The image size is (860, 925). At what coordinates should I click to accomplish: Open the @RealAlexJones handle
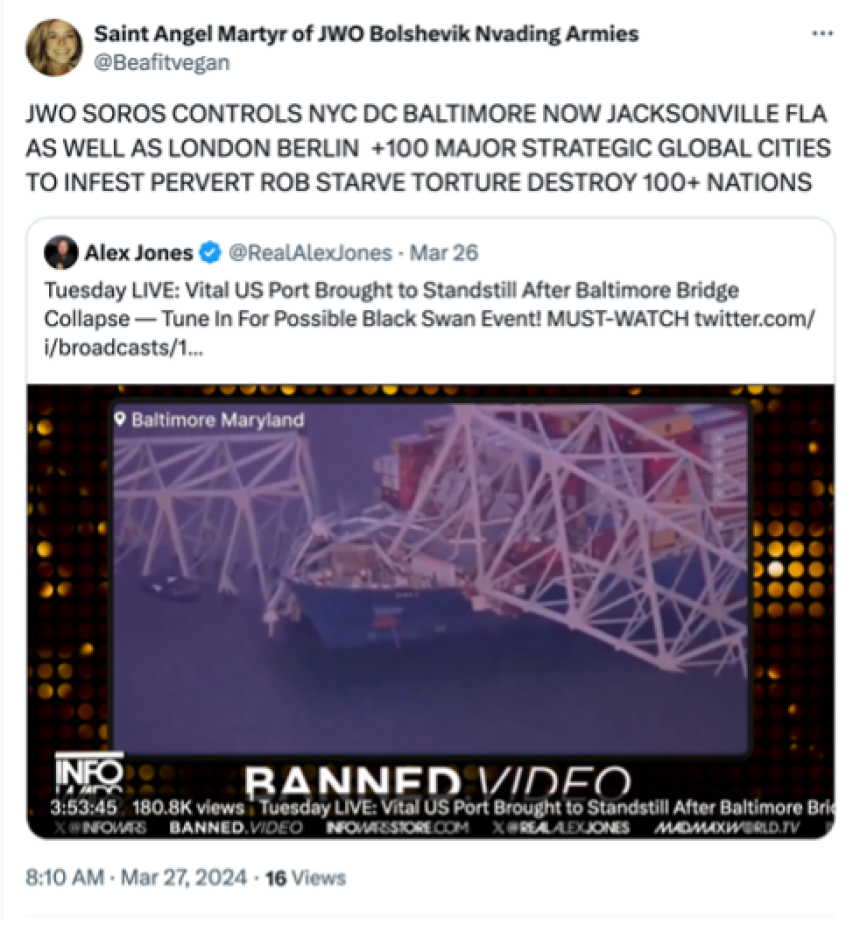[x=310, y=253]
